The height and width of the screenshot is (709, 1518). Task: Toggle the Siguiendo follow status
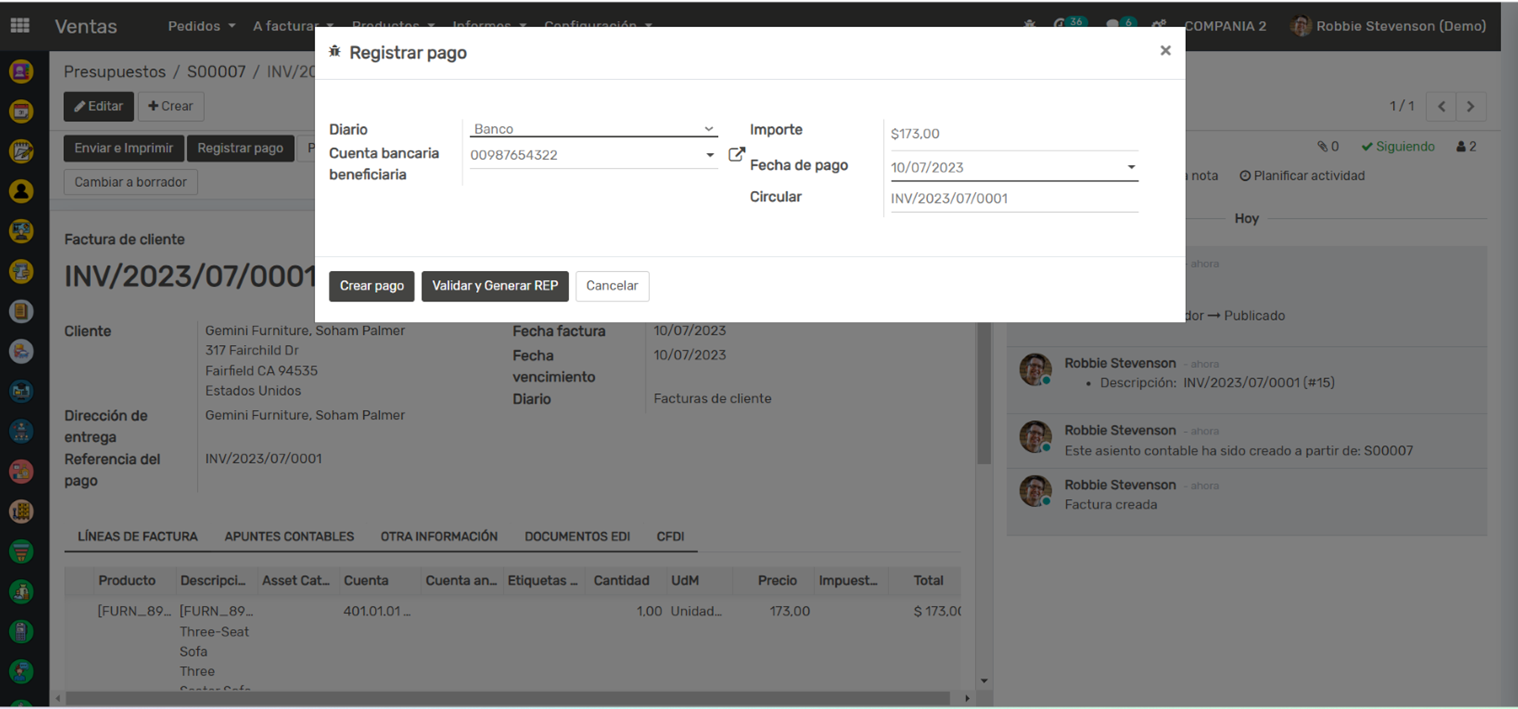1398,147
